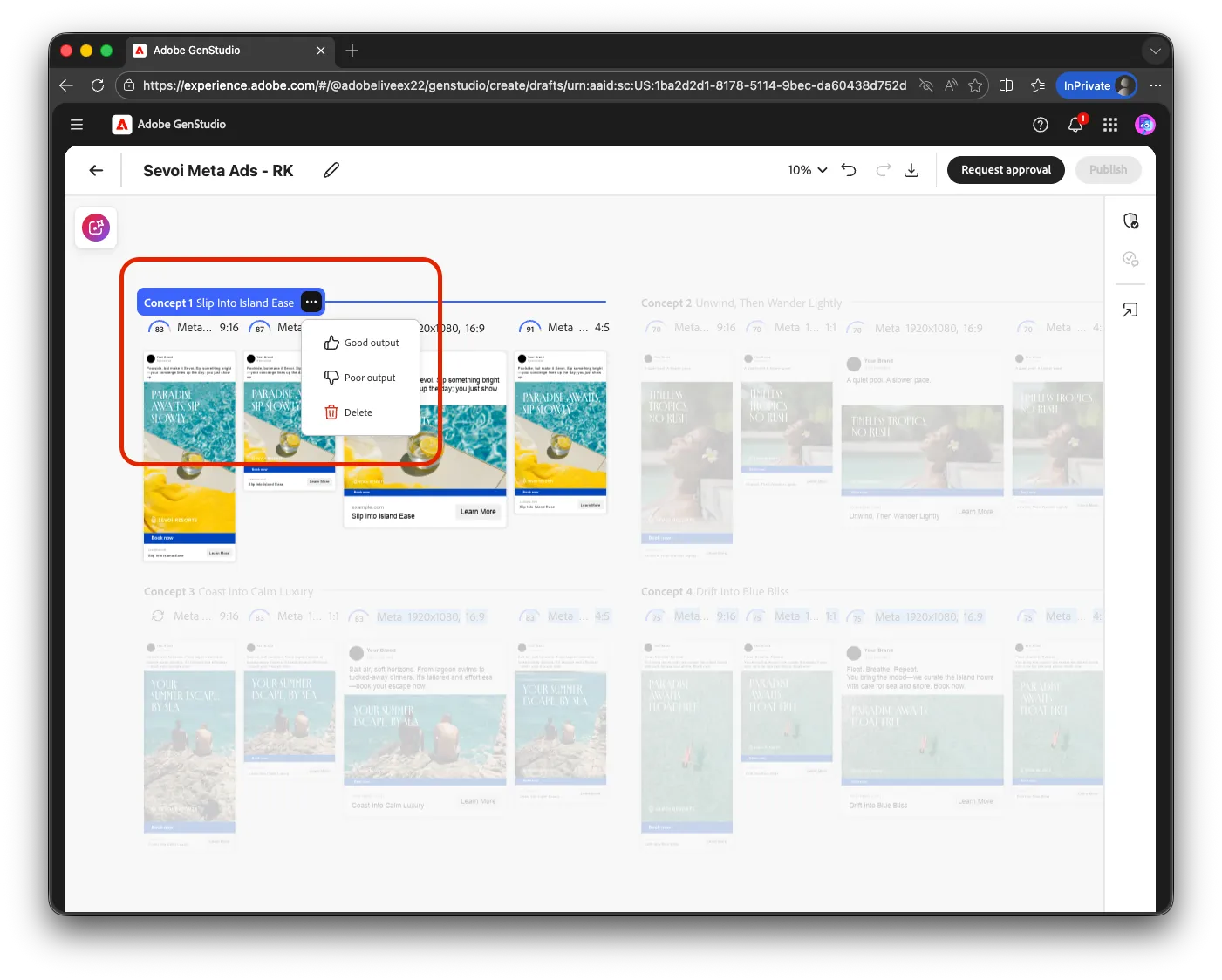Open the Help icon in GenStudio header
The height and width of the screenshot is (980, 1222).
(1040, 125)
